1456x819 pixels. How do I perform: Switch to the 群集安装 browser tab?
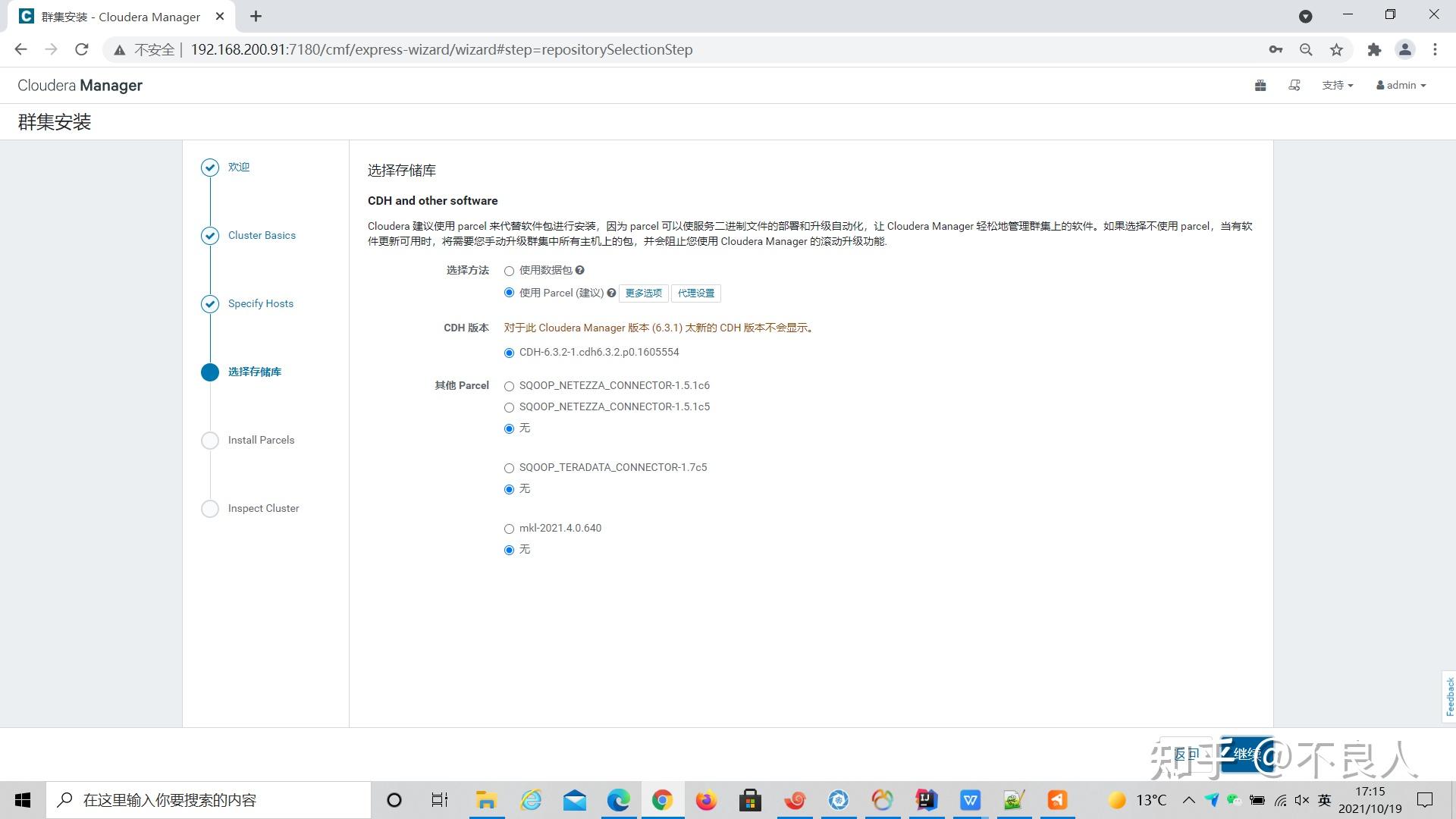[114, 16]
